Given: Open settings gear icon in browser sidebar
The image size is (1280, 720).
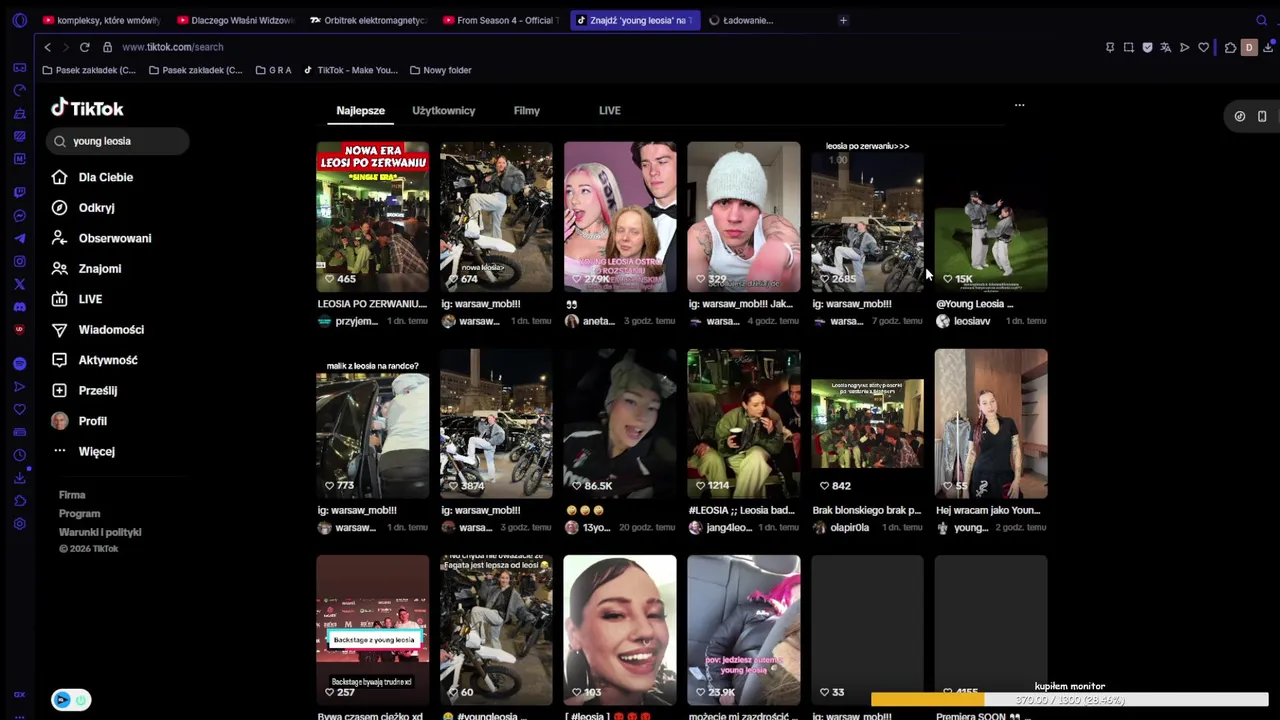Looking at the screenshot, I should (20, 524).
